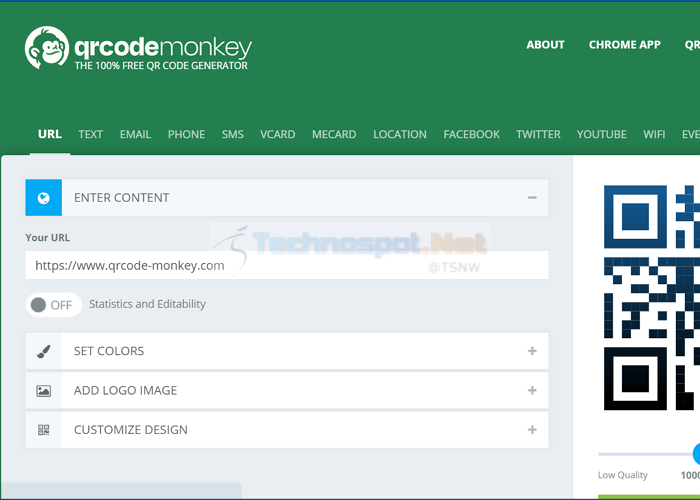Open the CHROME APP link
The image size is (700, 500).
point(625,45)
